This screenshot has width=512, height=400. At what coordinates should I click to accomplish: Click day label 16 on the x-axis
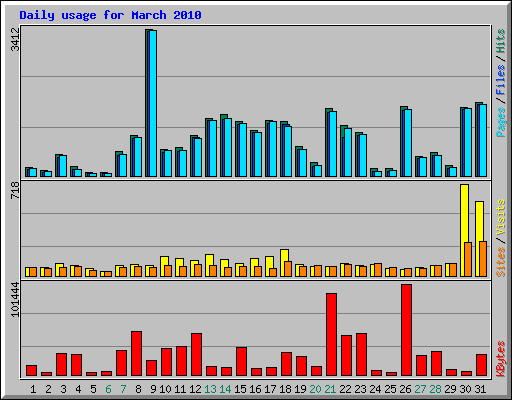[255, 389]
